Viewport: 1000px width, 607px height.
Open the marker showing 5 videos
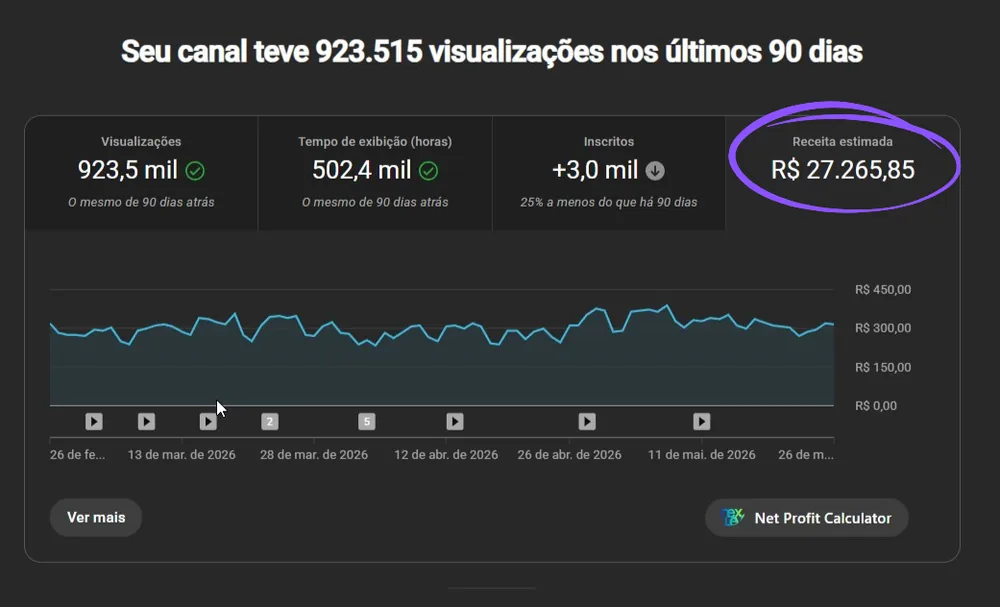tap(367, 421)
